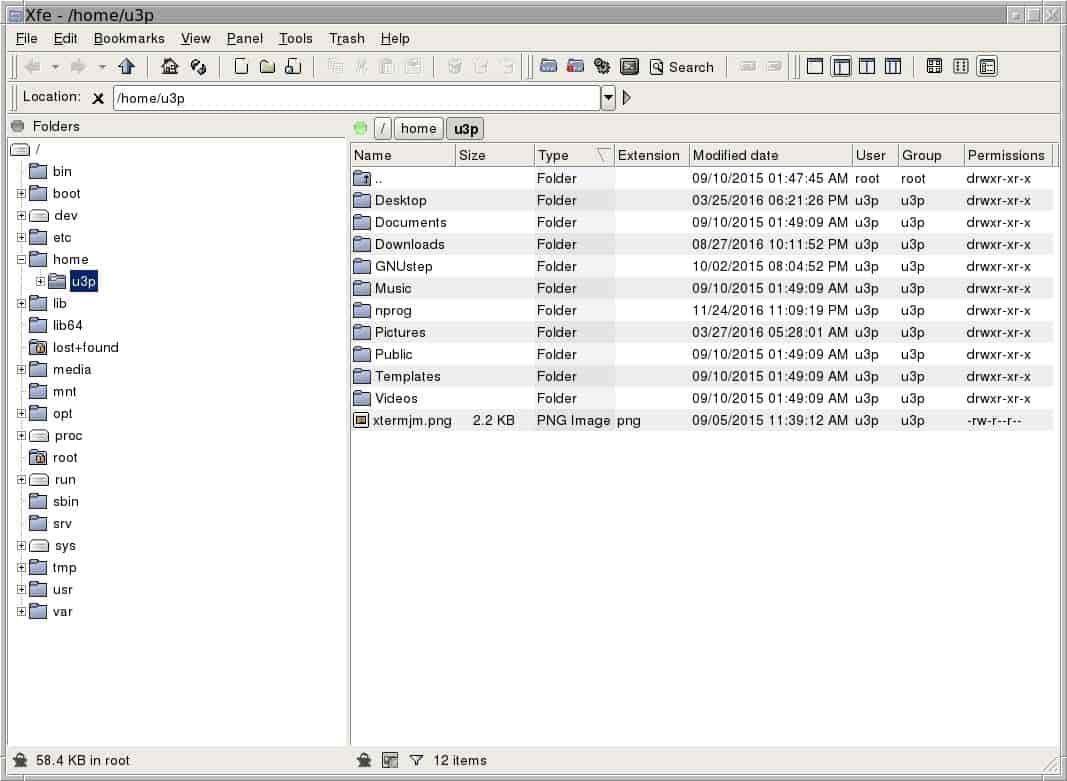Open a terminal with the toolbar icon

629,67
